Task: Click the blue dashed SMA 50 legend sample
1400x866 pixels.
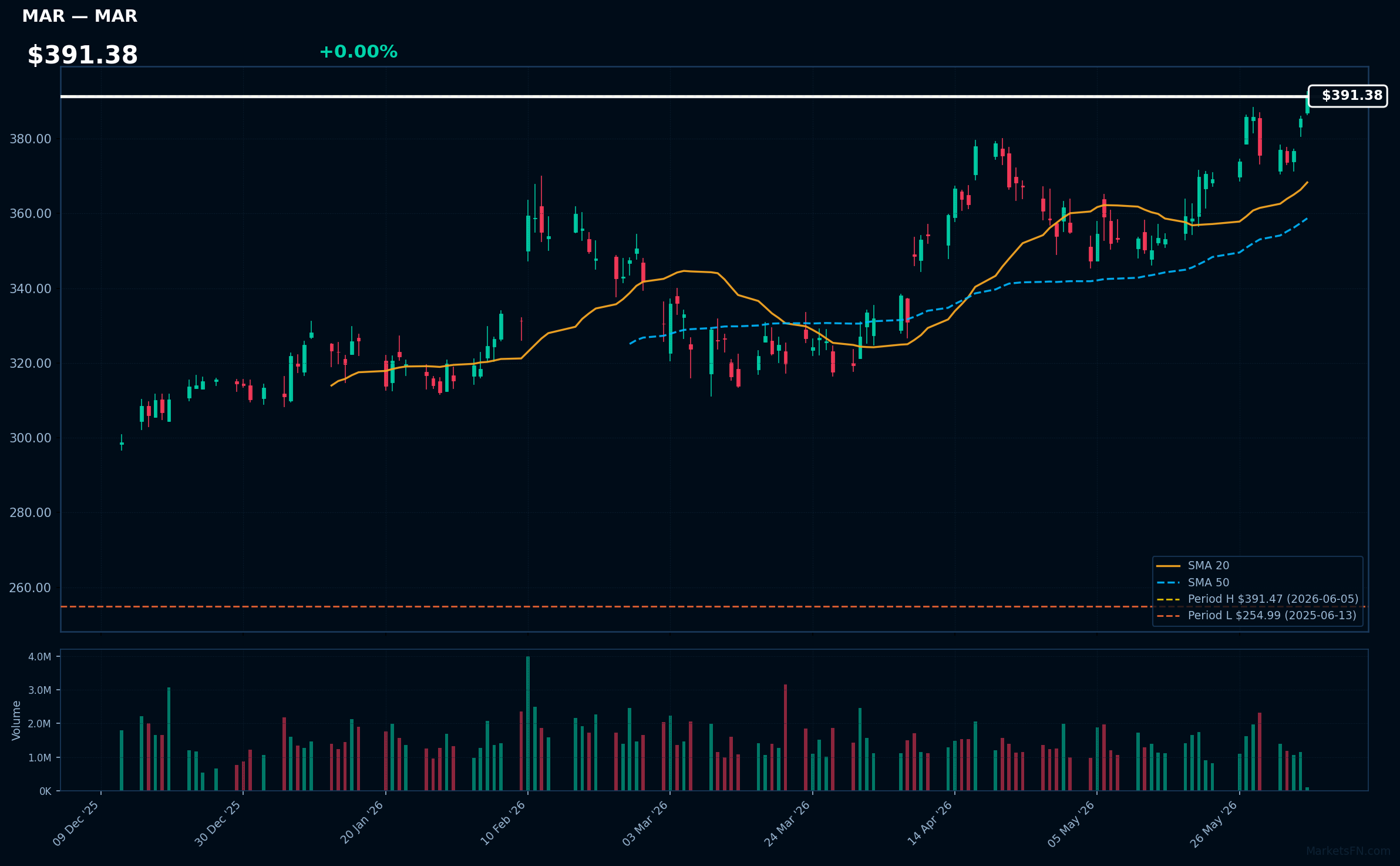Action: pos(1169,582)
